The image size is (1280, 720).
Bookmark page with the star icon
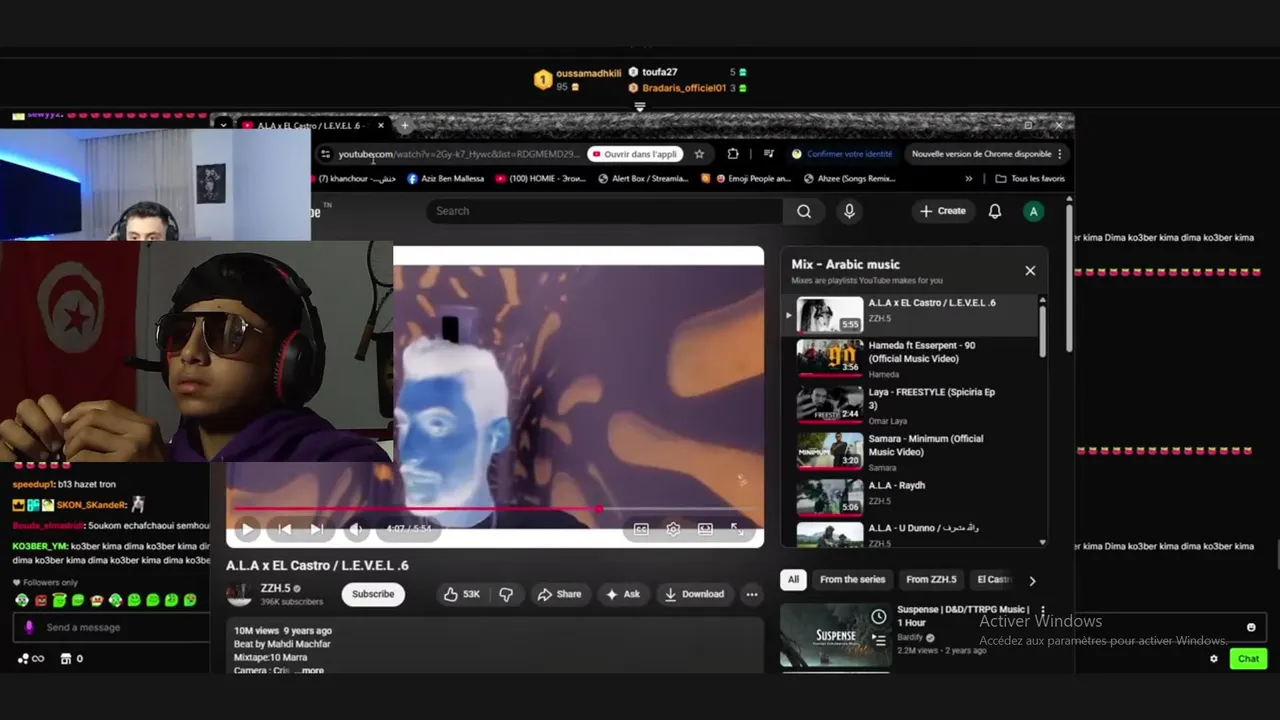click(699, 154)
